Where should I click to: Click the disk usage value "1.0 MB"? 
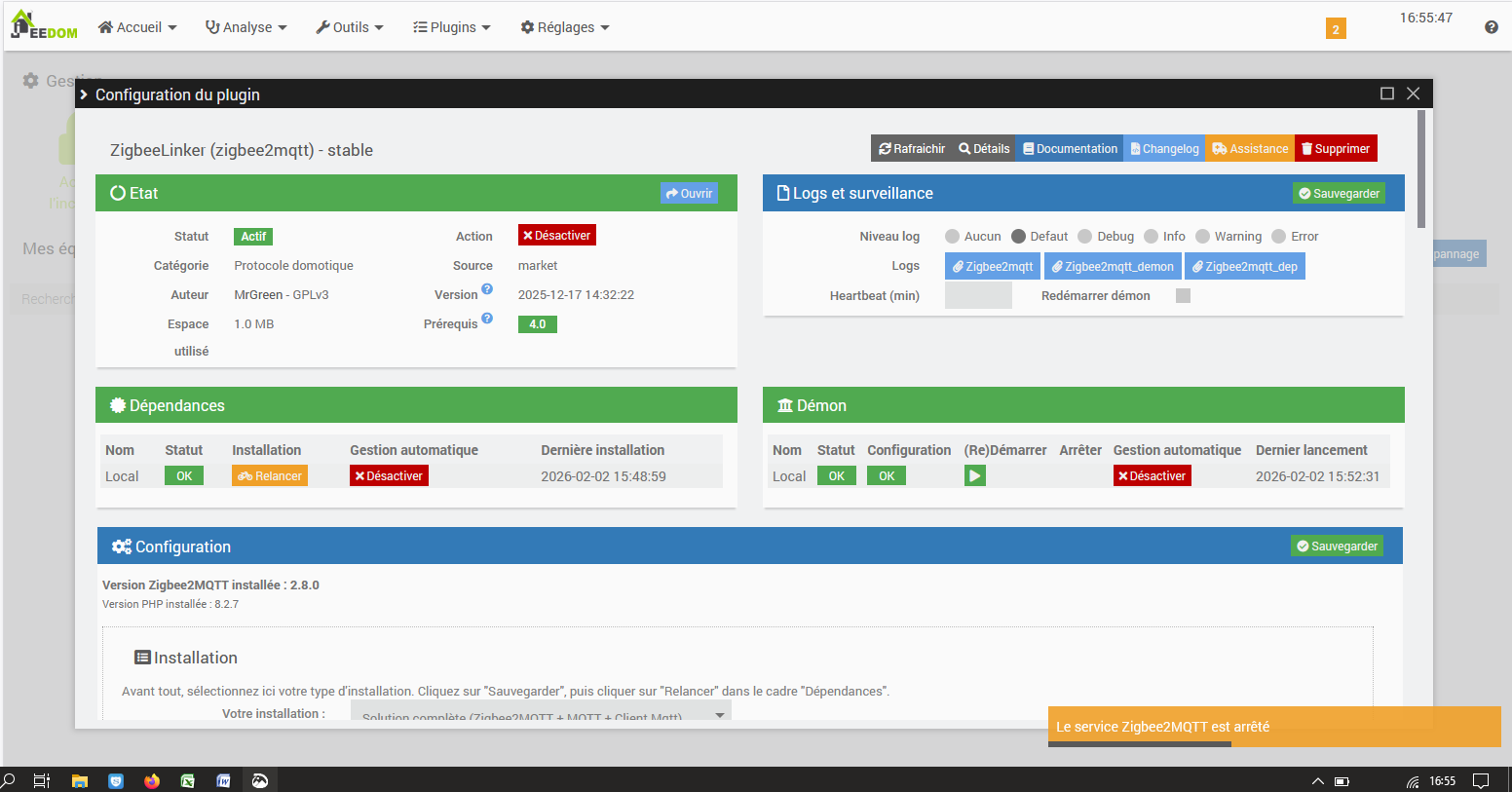tap(253, 324)
